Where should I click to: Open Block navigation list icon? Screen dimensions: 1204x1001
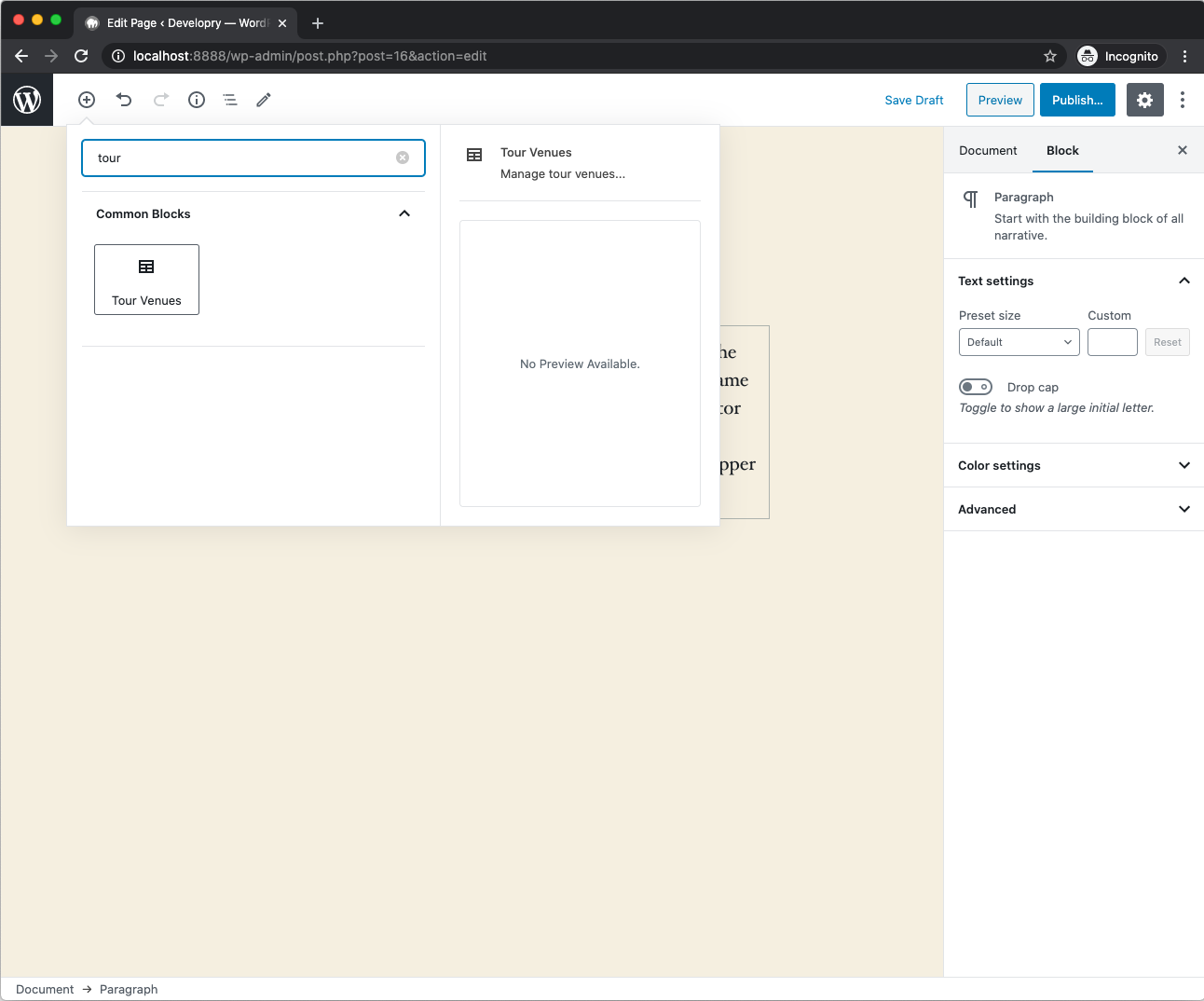tap(230, 100)
